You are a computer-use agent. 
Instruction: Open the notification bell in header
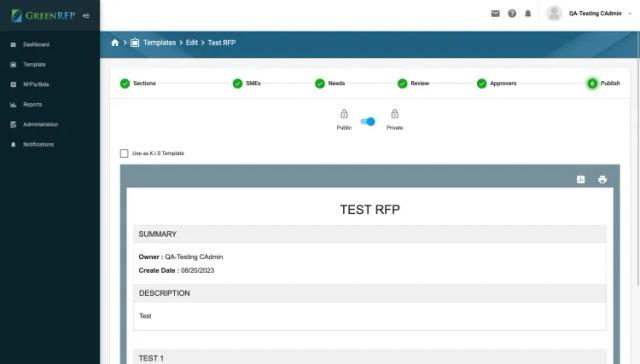[528, 13]
